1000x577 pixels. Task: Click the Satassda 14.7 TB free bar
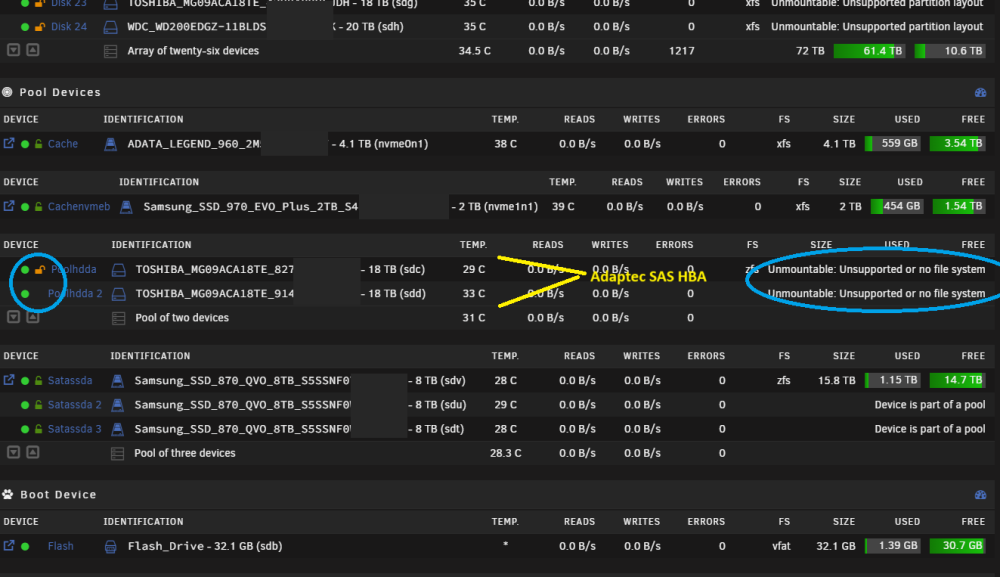[957, 380]
